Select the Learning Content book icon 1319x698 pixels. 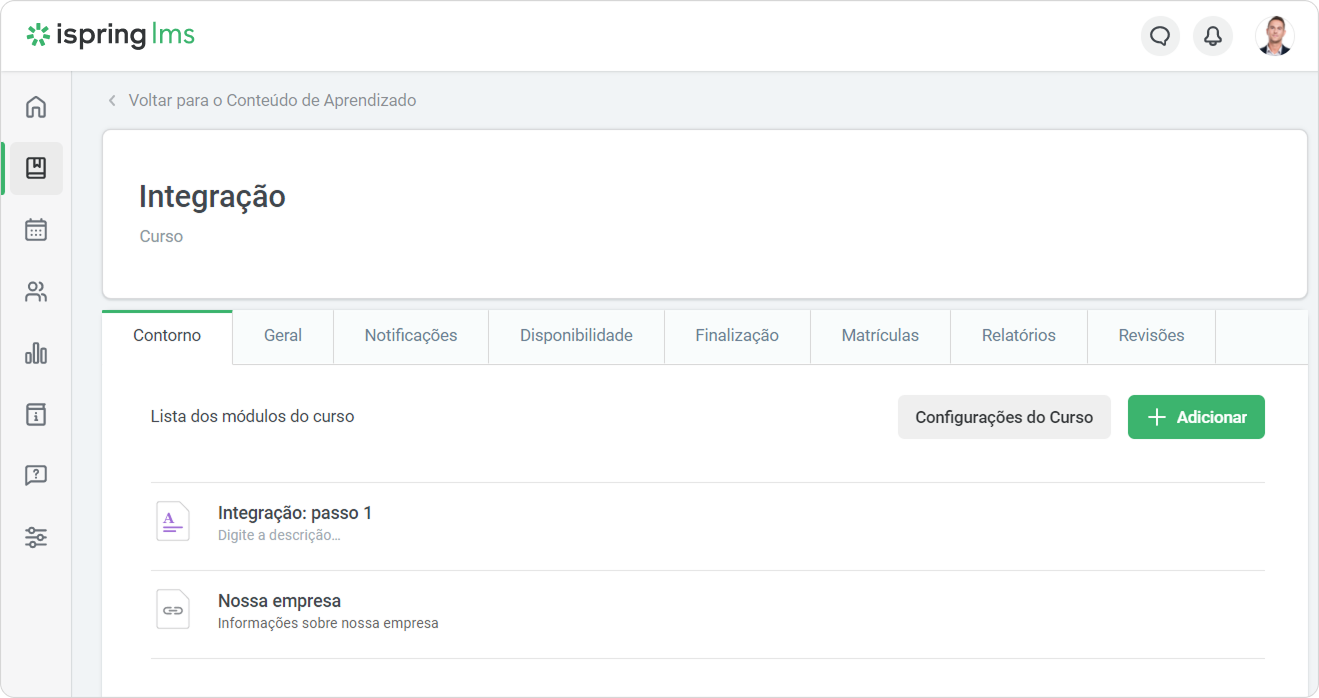(x=36, y=168)
